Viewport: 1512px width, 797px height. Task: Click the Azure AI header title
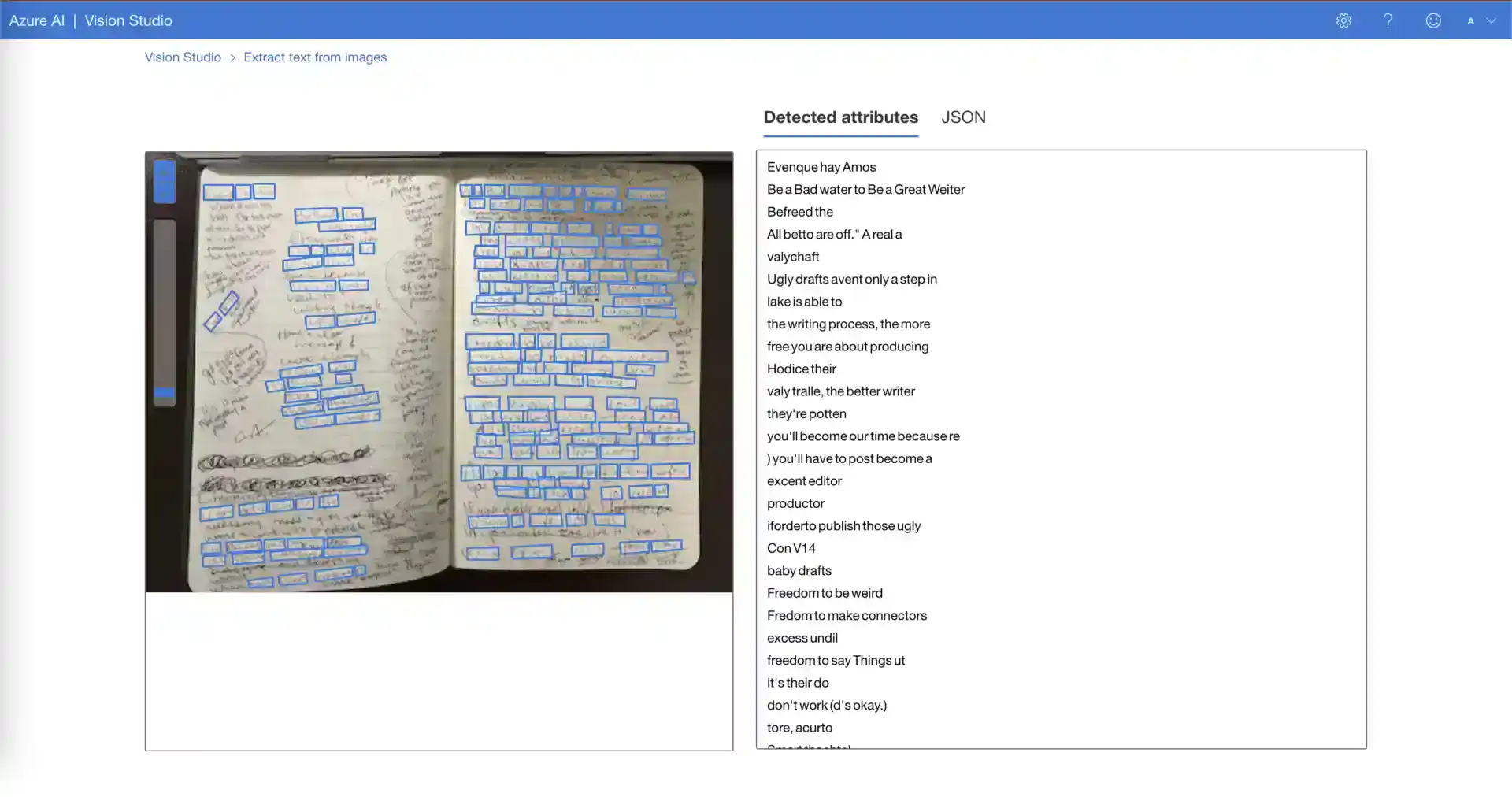click(x=37, y=21)
